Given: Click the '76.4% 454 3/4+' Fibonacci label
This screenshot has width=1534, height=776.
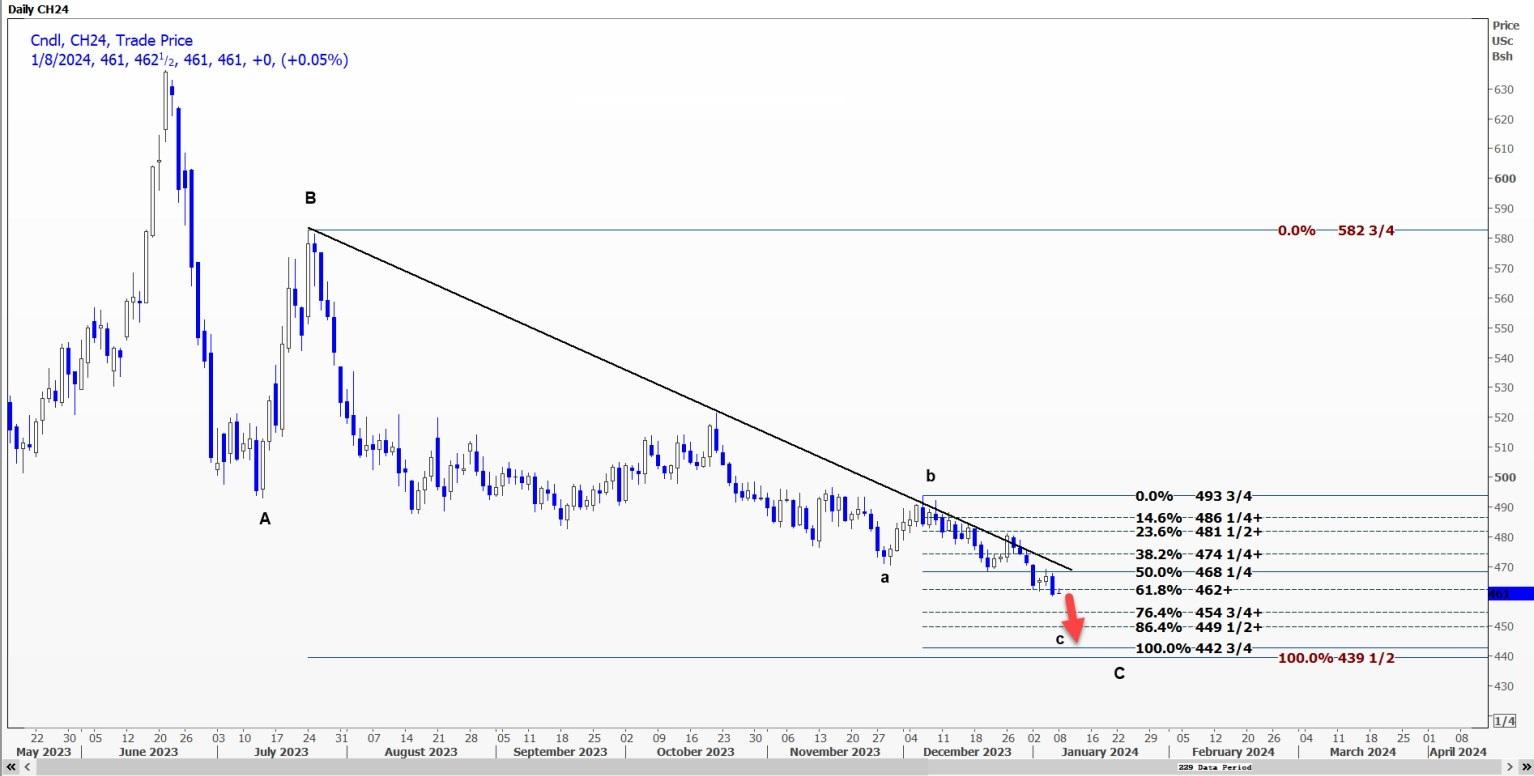Looking at the screenshot, I should (1198, 612).
